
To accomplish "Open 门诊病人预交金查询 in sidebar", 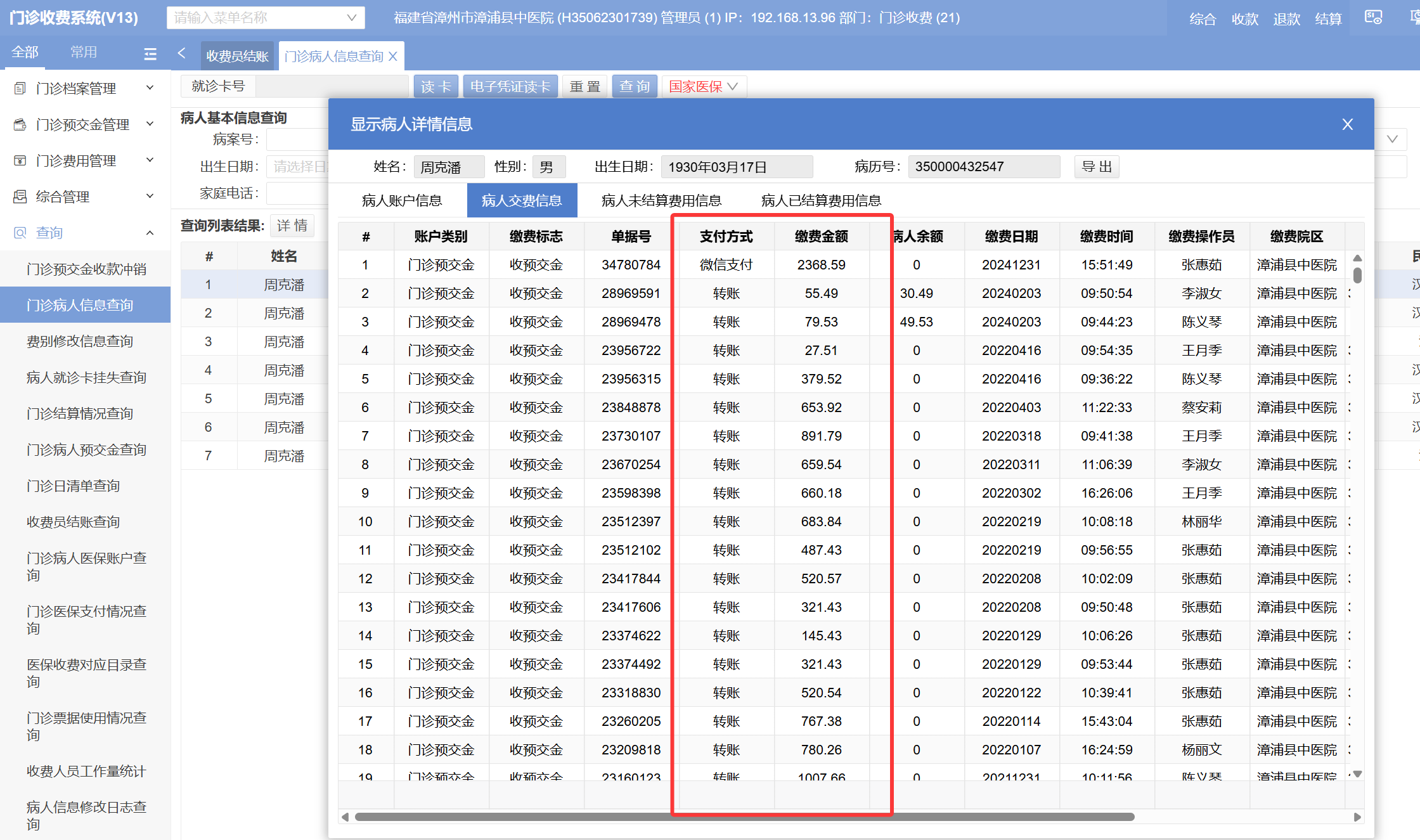I will 86,449.
